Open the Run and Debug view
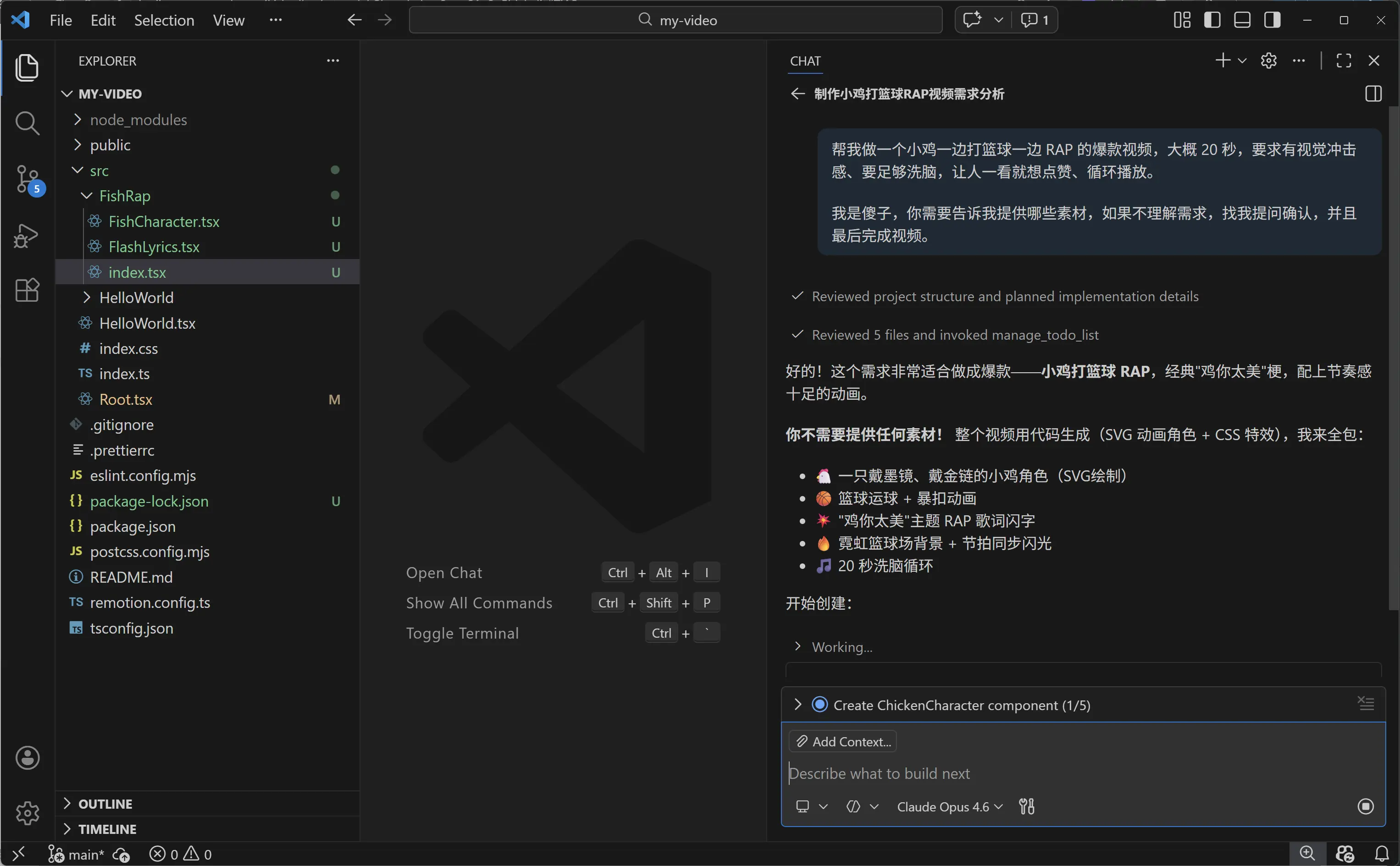 (x=26, y=235)
